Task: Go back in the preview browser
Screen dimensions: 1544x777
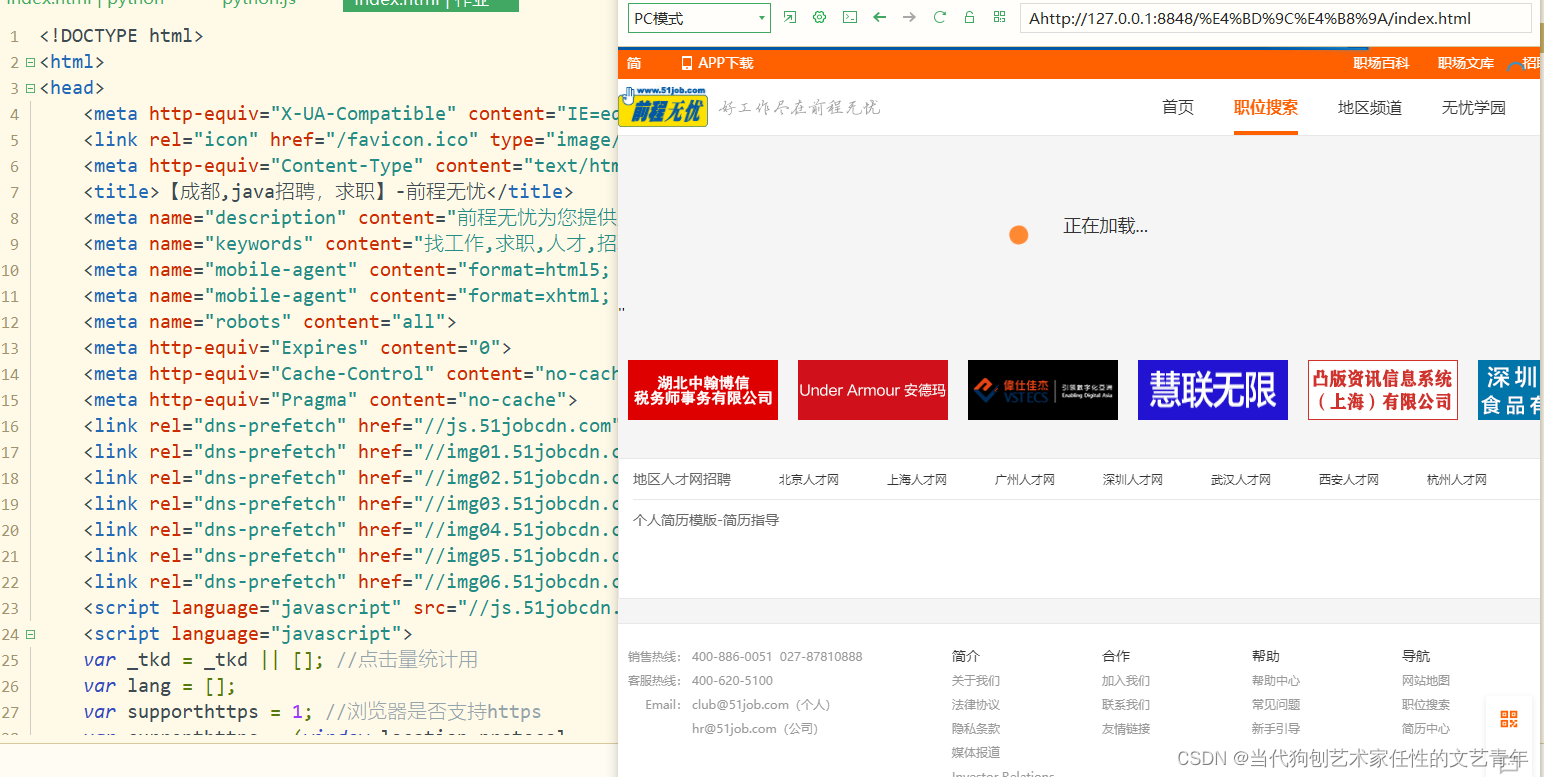Action: tap(880, 18)
